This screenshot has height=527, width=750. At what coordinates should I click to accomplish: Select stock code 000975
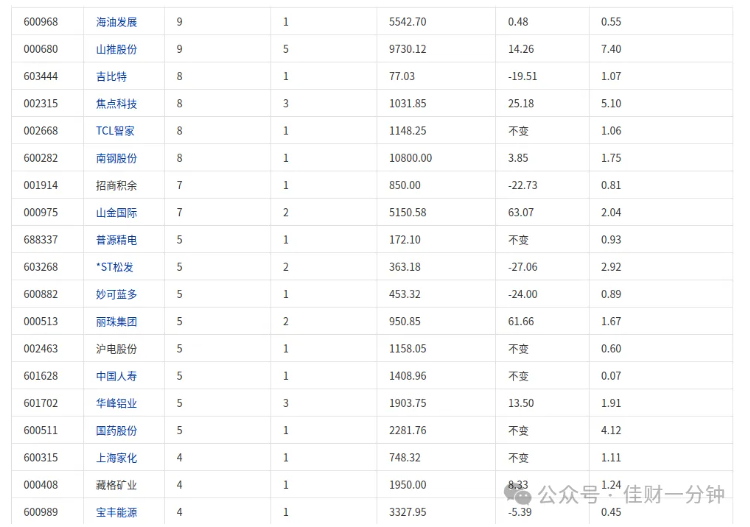point(41,213)
